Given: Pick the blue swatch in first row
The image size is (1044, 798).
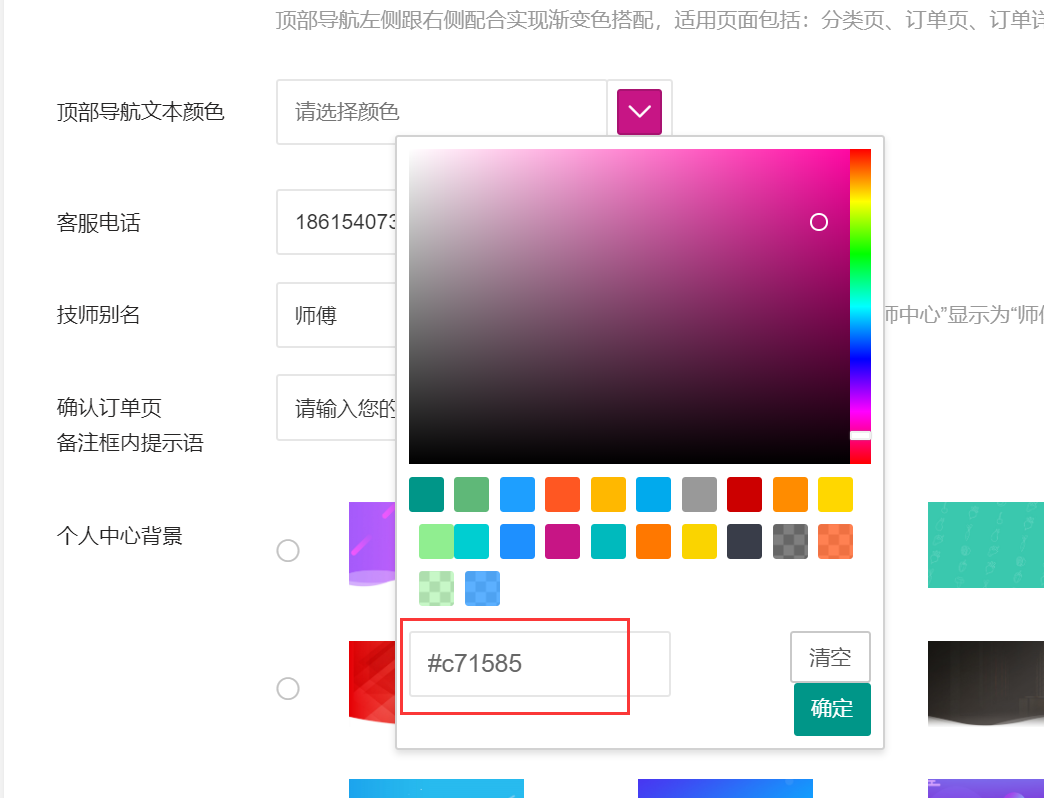Looking at the screenshot, I should pos(517,495).
